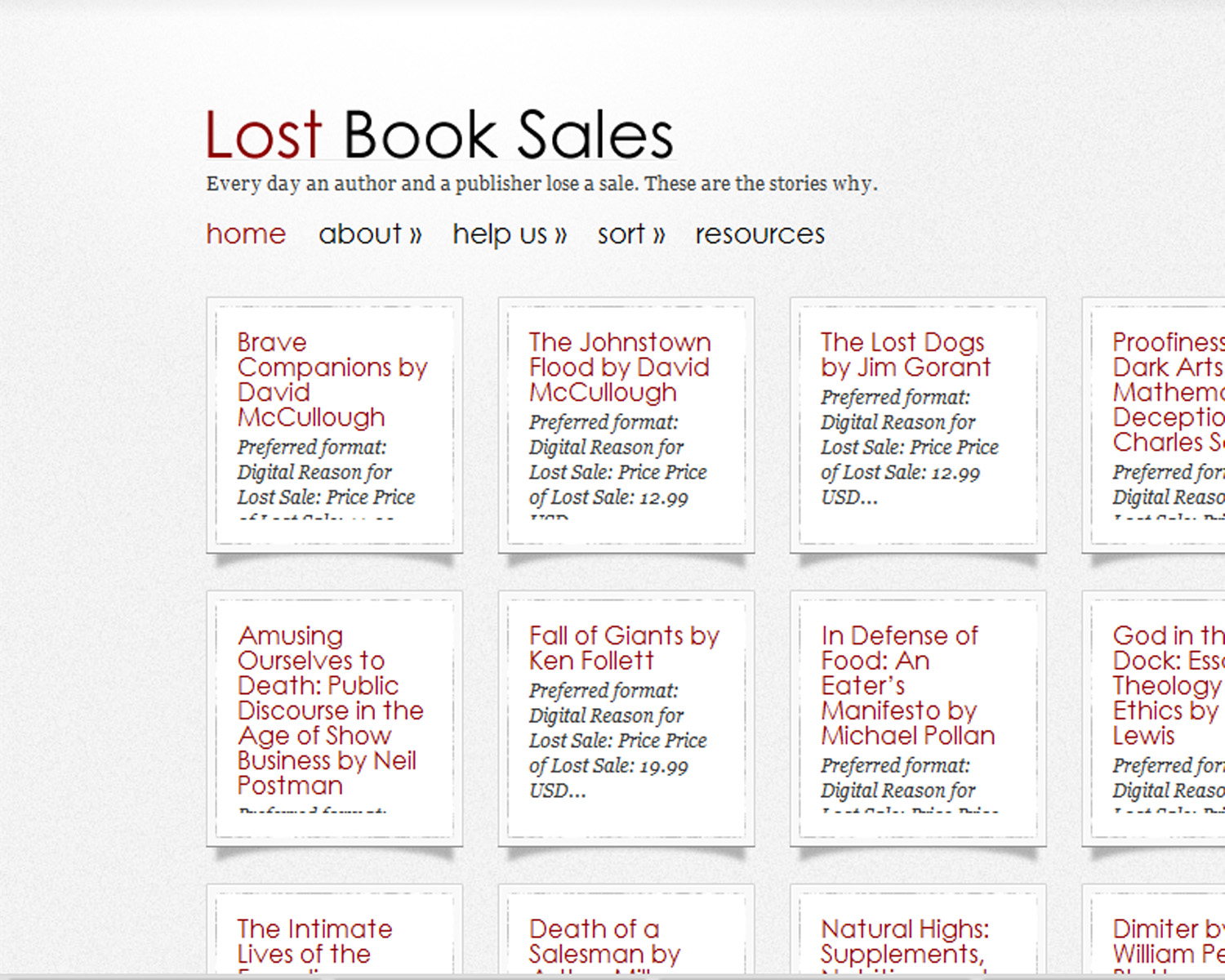Viewport: 1225px width, 980px height.
Task: Open Natural Highs: Supplements post
Action: pos(905,941)
